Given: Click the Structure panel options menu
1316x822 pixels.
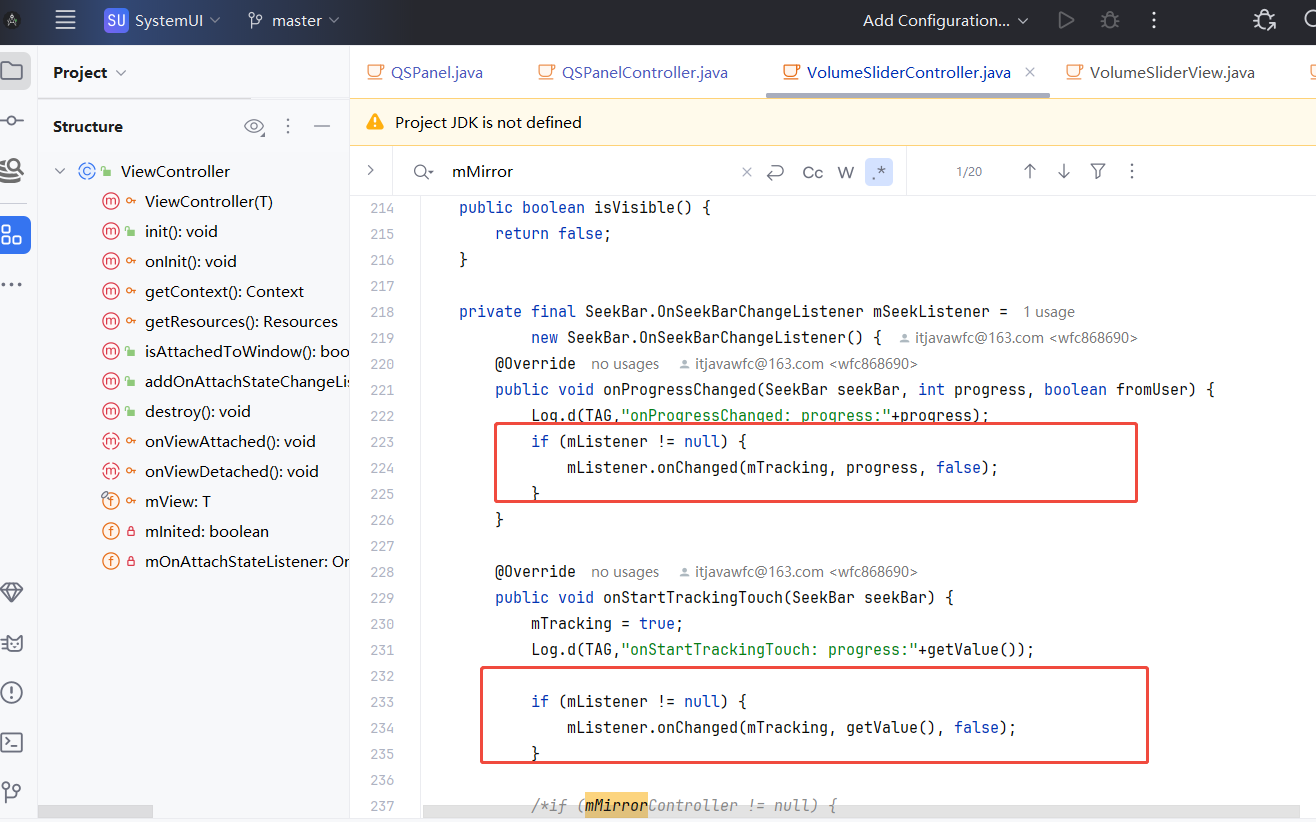Looking at the screenshot, I should pyautogui.click(x=288, y=126).
